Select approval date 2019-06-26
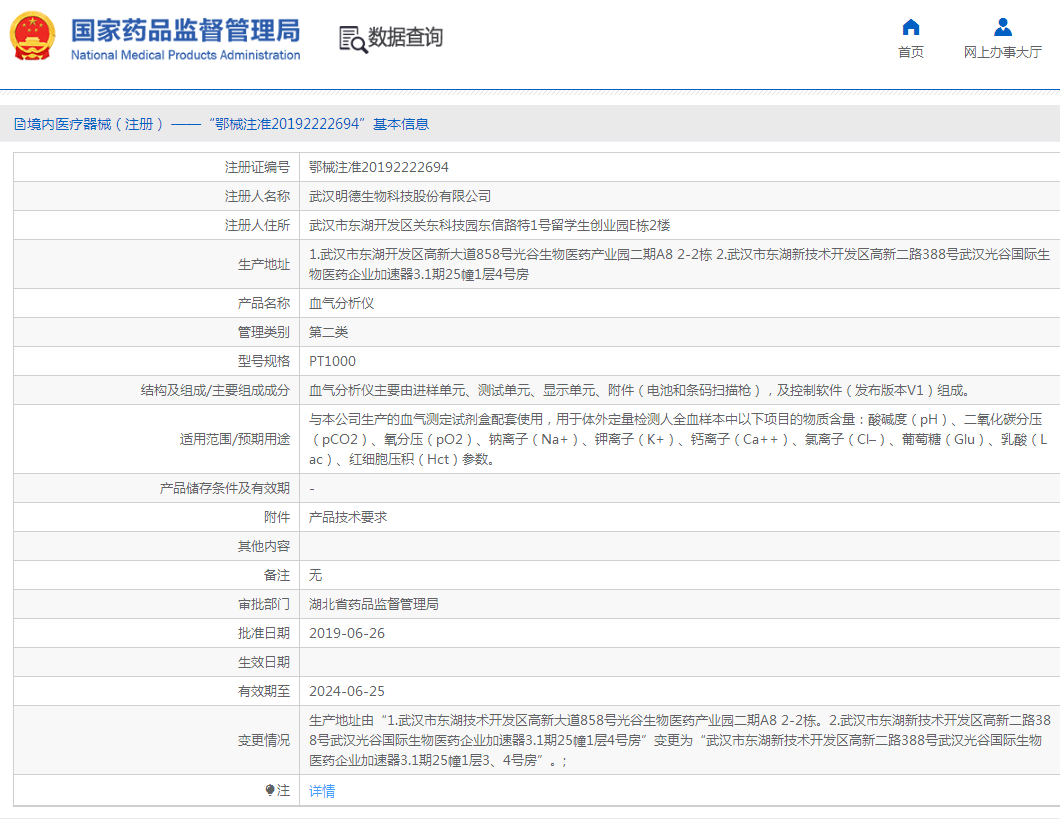Screen dimensions: 1060x830 point(347,634)
